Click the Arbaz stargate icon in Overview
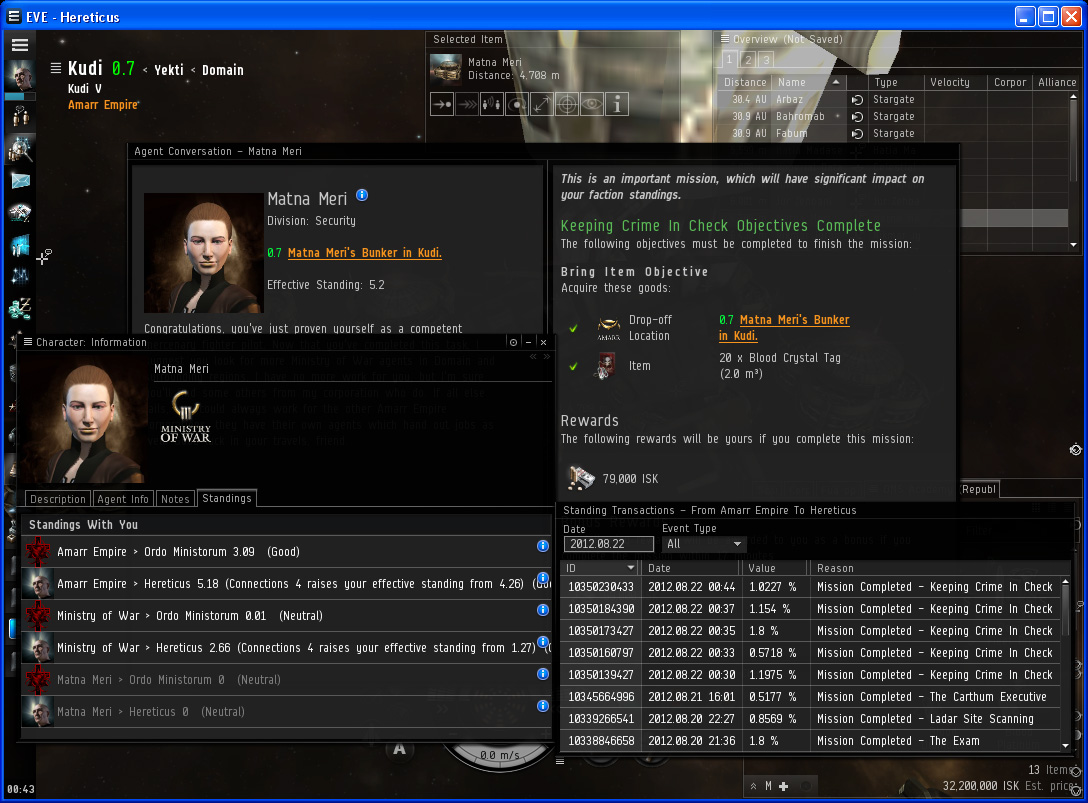This screenshot has width=1088, height=803. tap(857, 99)
